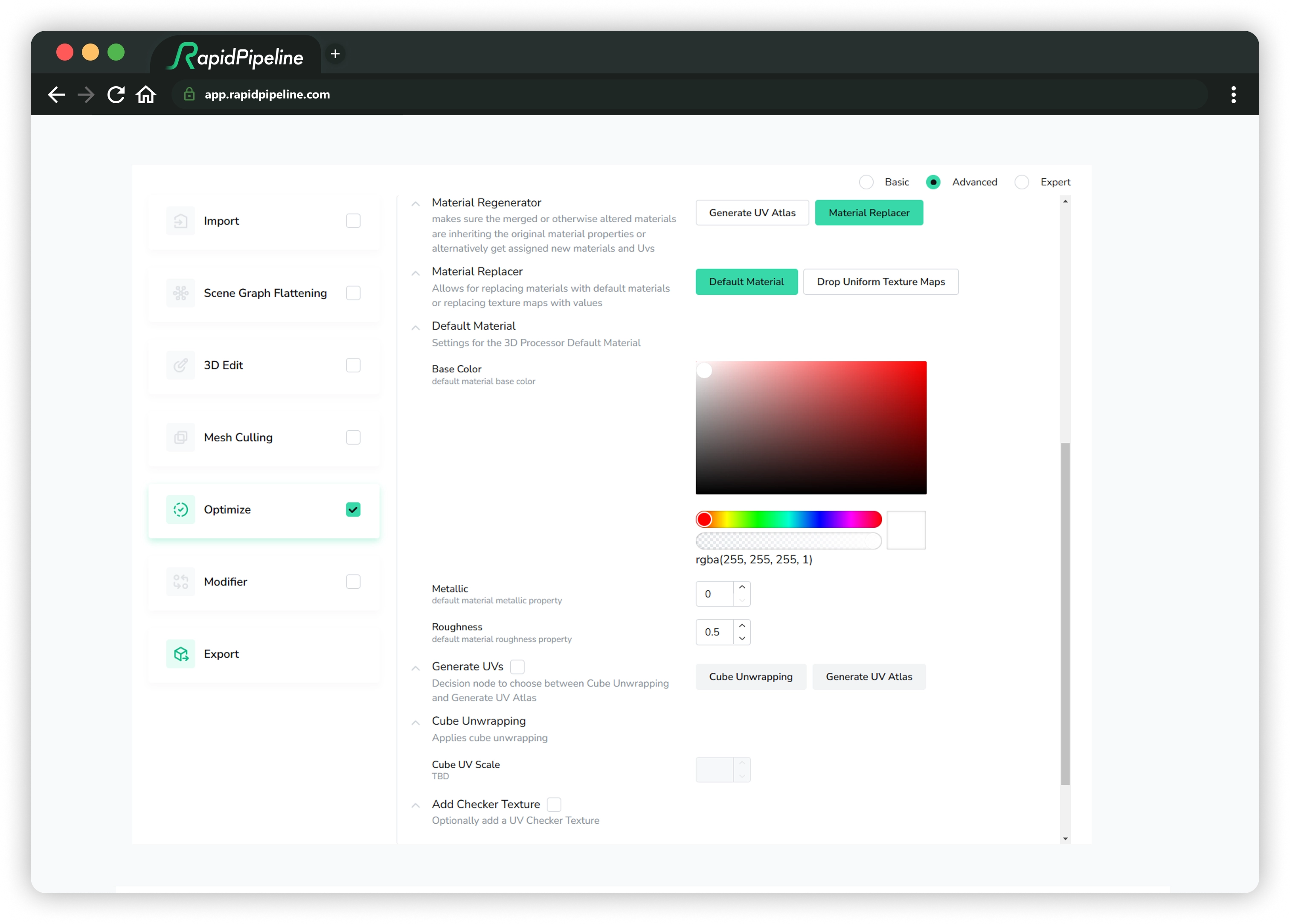Click the settings panel scrollbar thumb
1290x924 pixels.
(x=1065, y=614)
